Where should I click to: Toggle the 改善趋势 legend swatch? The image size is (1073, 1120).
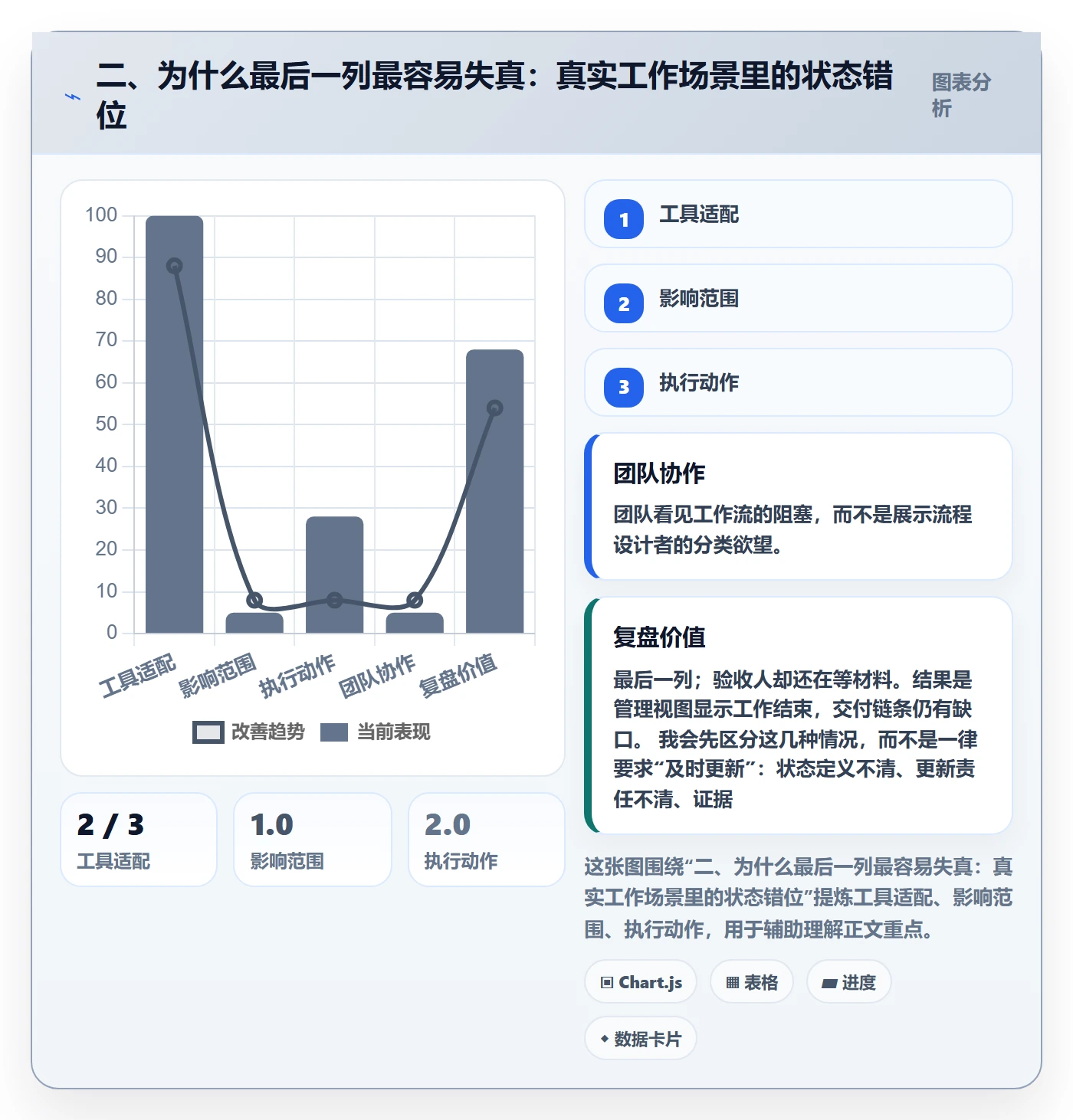click(x=208, y=732)
